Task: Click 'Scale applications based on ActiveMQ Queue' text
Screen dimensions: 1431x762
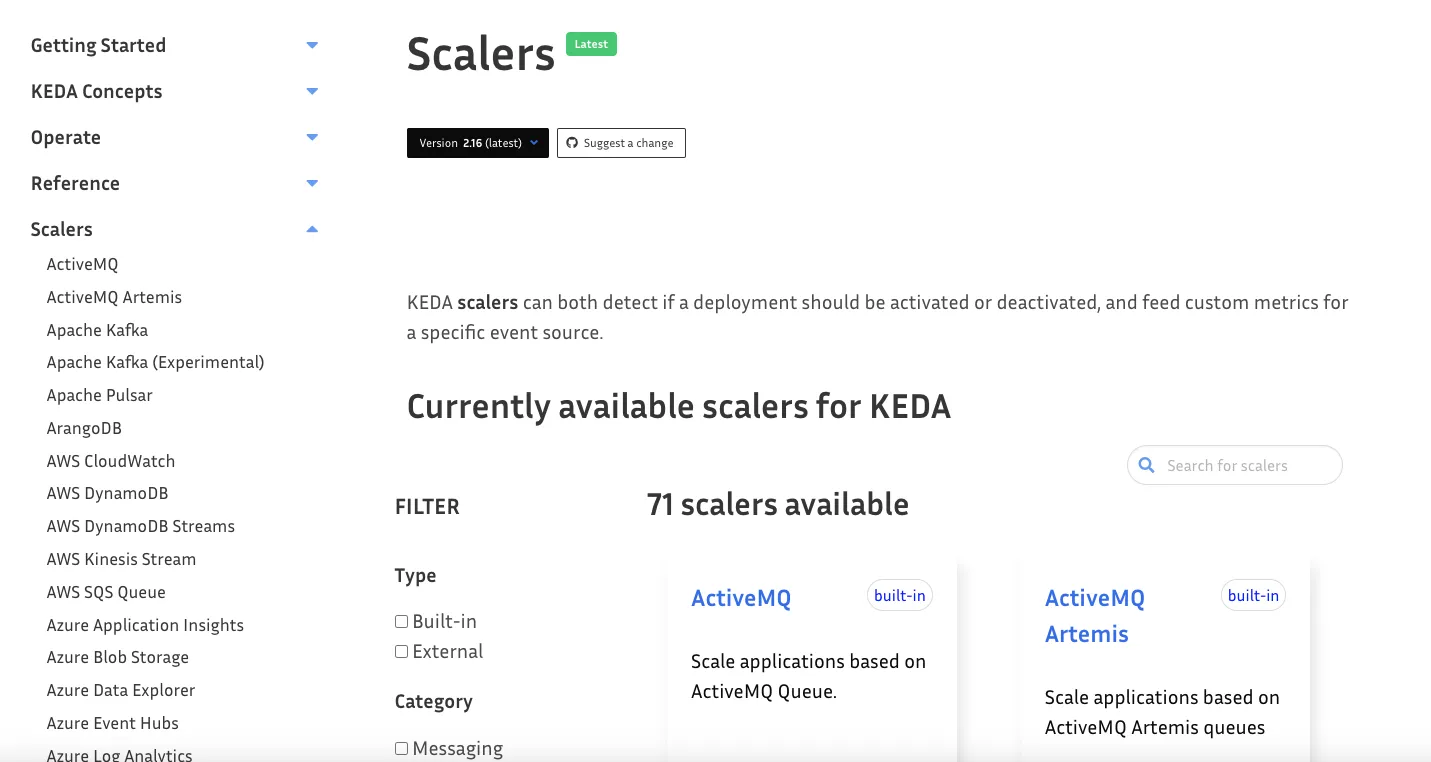Action: (808, 676)
